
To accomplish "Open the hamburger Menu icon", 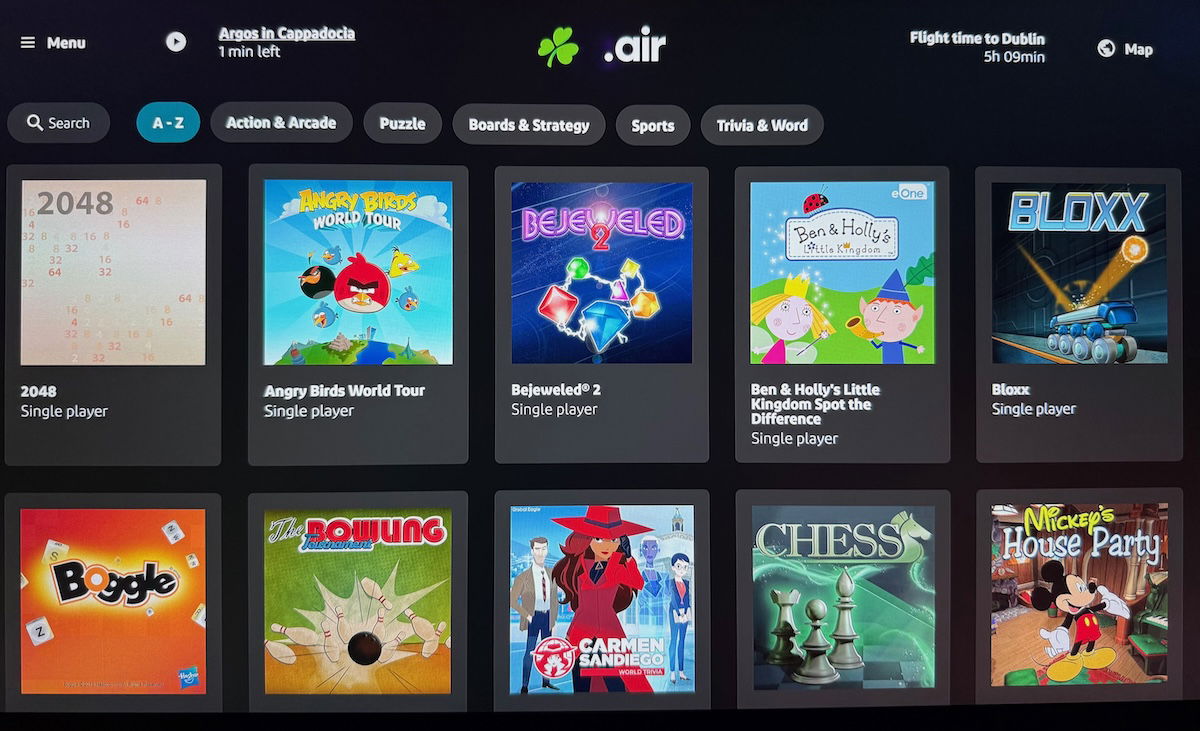I will (x=28, y=43).
